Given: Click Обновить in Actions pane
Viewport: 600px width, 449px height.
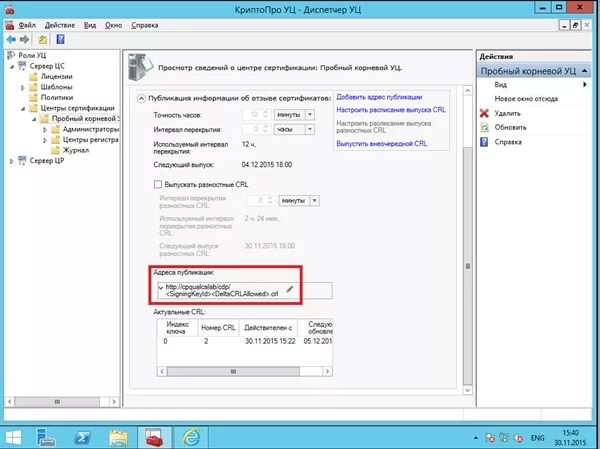Looking at the screenshot, I should 510,127.
